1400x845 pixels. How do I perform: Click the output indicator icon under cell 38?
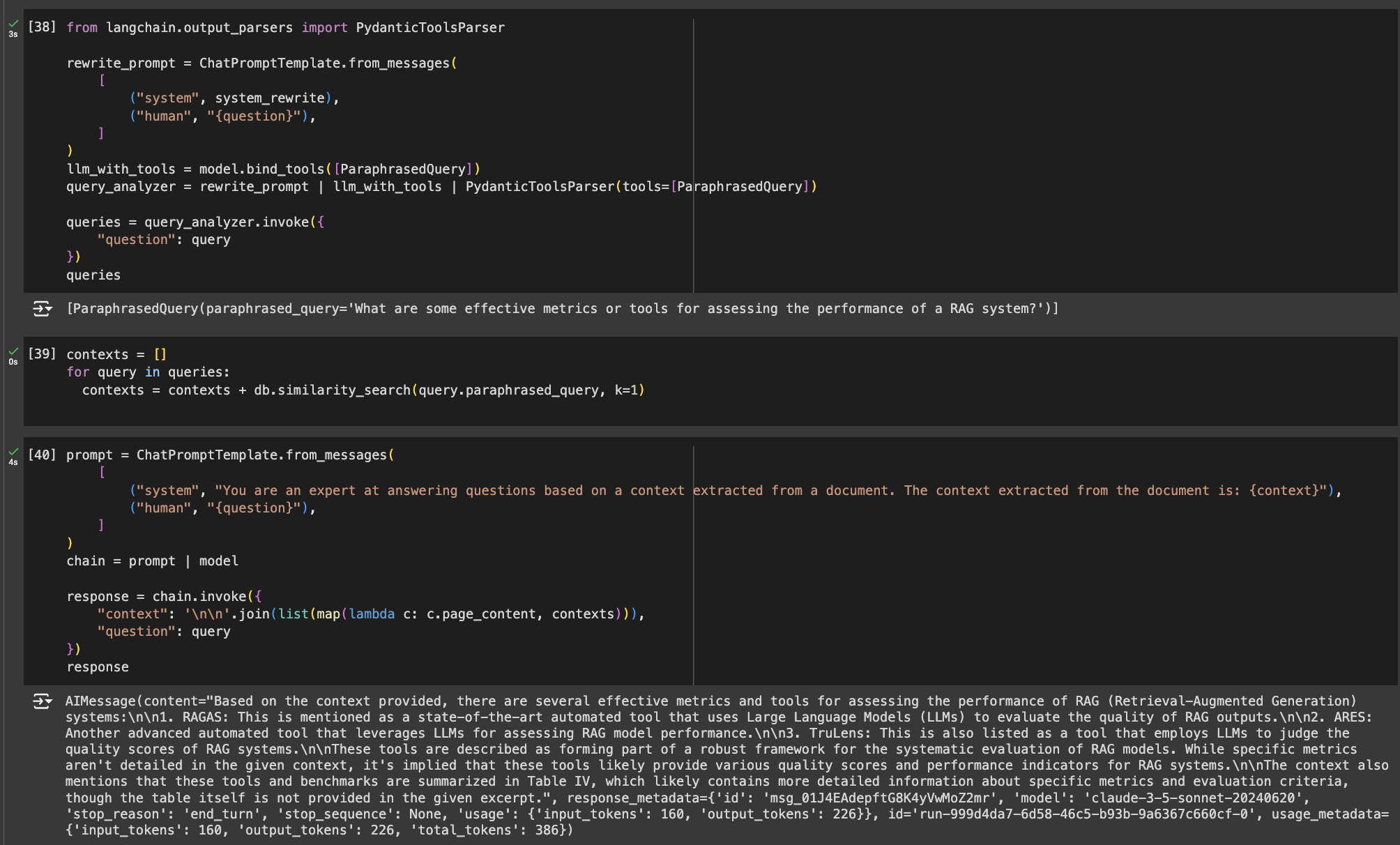pyautogui.click(x=43, y=308)
